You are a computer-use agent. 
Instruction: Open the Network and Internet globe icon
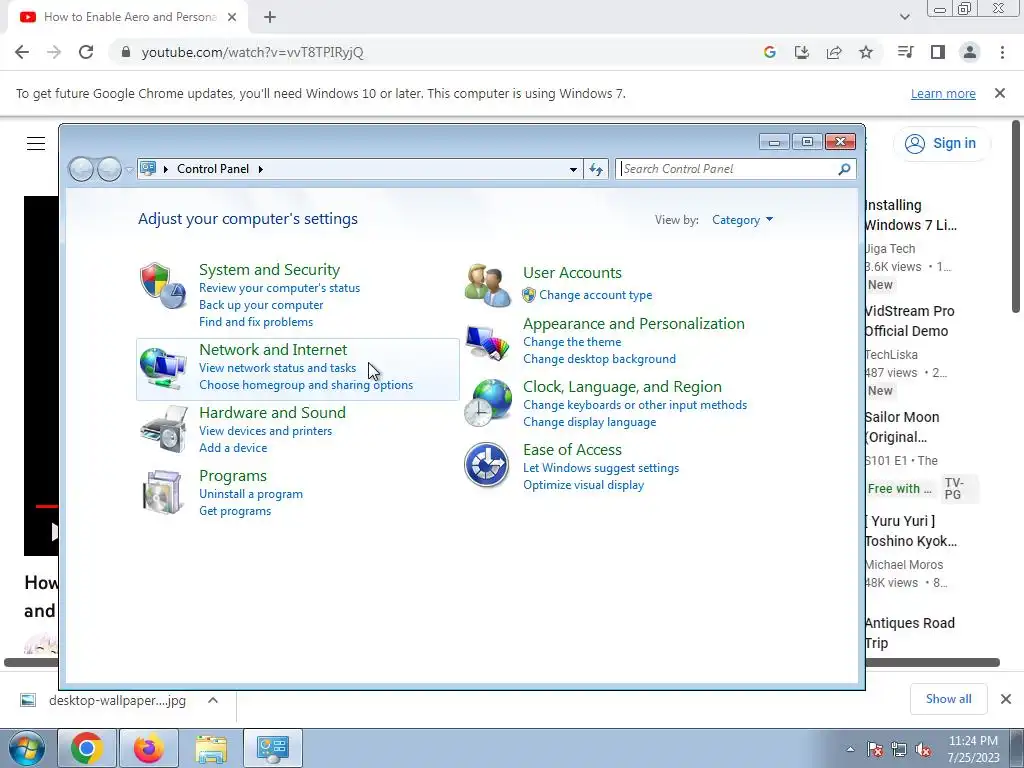click(163, 369)
